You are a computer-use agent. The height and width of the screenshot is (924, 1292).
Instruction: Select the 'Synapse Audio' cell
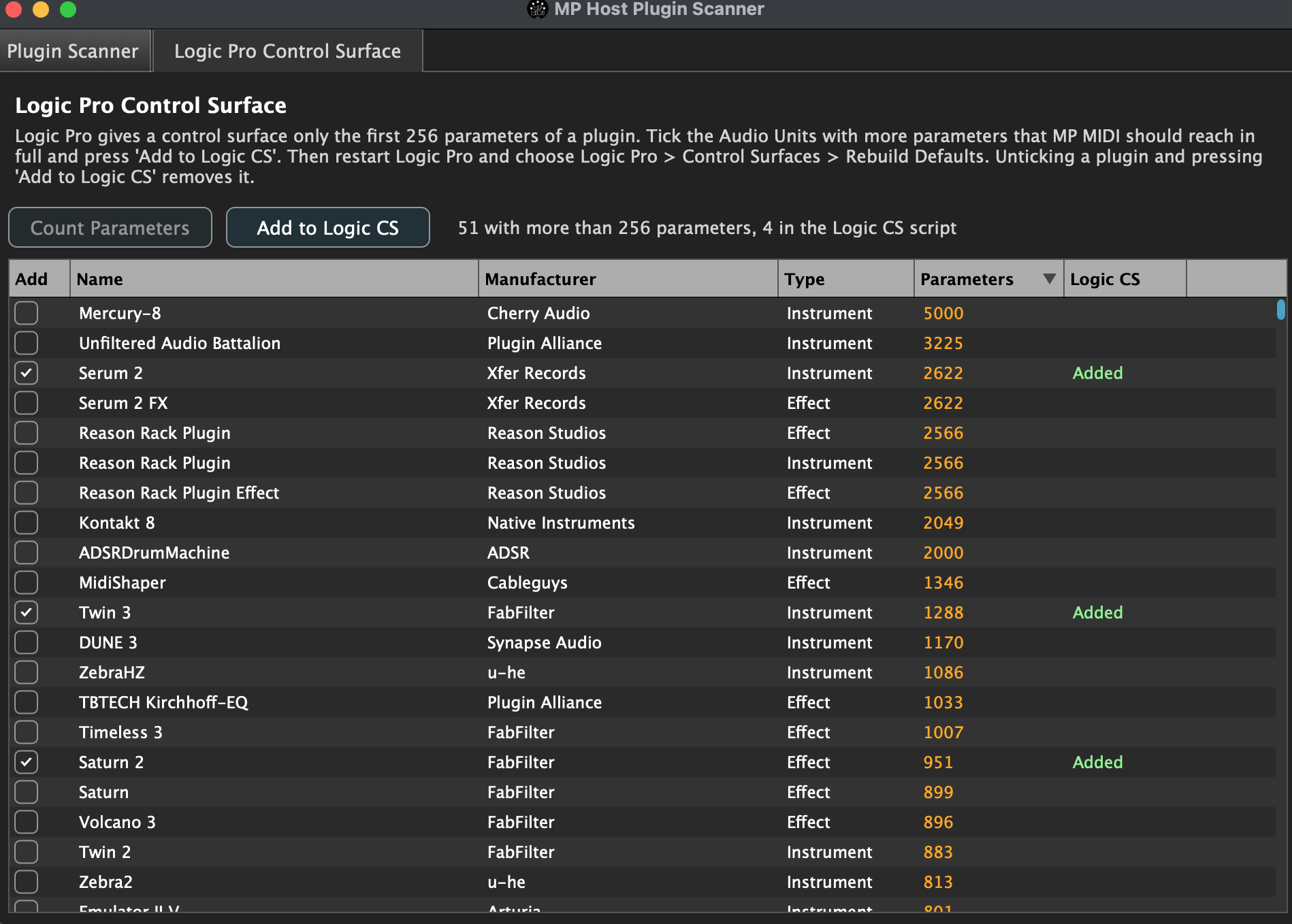point(545,642)
